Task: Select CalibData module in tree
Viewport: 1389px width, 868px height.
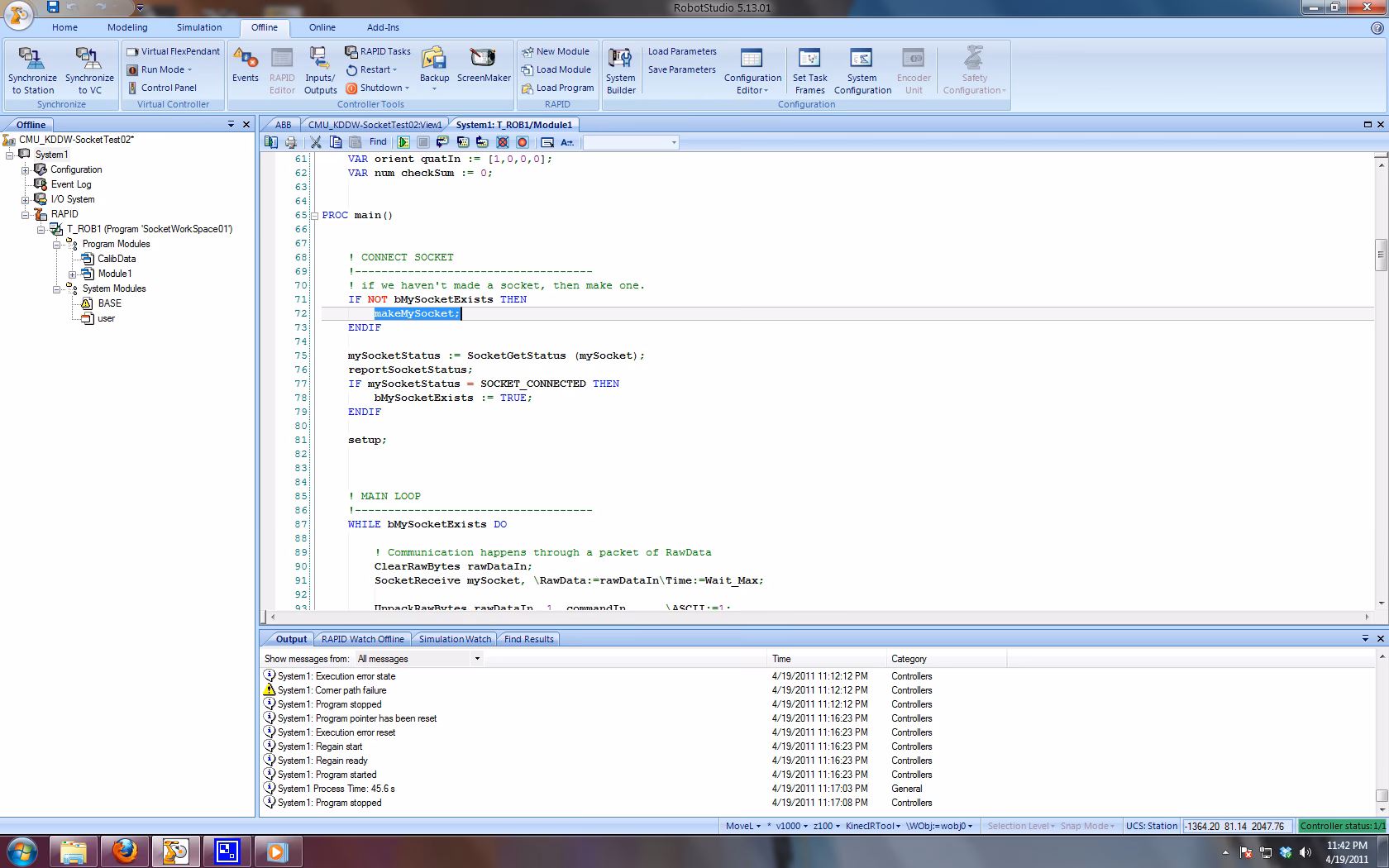Action: (x=117, y=259)
